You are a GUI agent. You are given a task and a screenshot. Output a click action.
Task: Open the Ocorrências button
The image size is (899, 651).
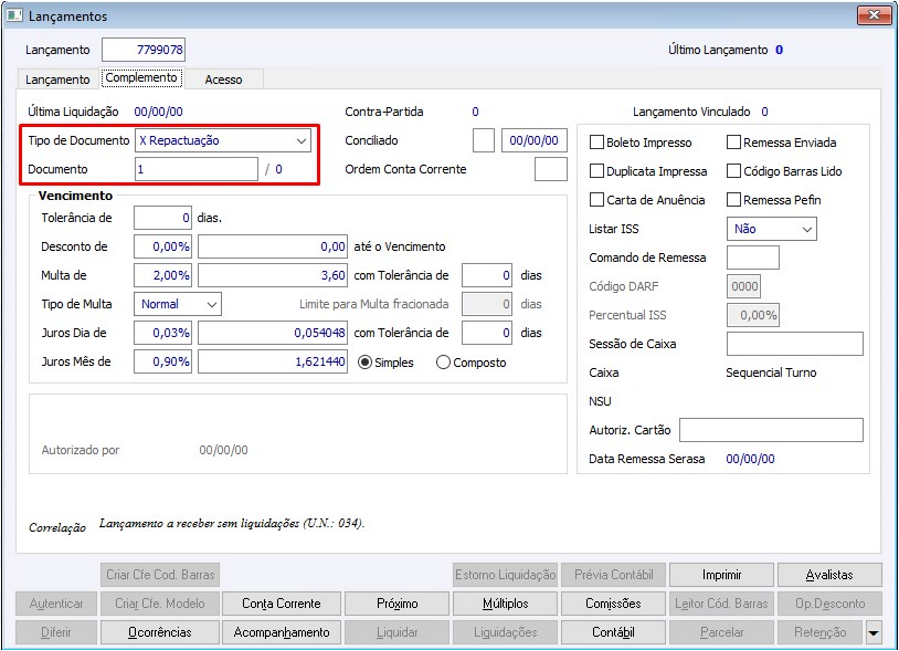tap(160, 633)
